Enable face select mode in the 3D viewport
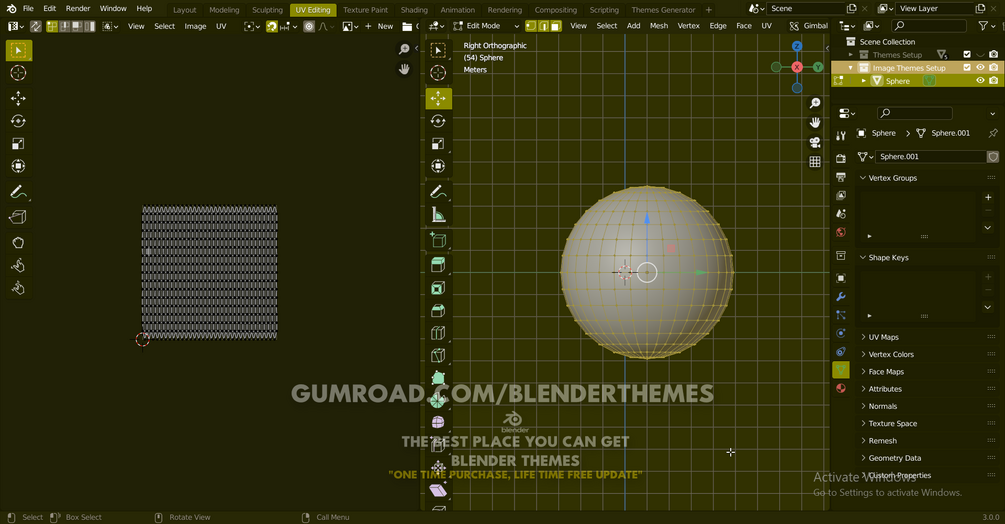Viewport: 1005px width, 524px height. (556, 26)
